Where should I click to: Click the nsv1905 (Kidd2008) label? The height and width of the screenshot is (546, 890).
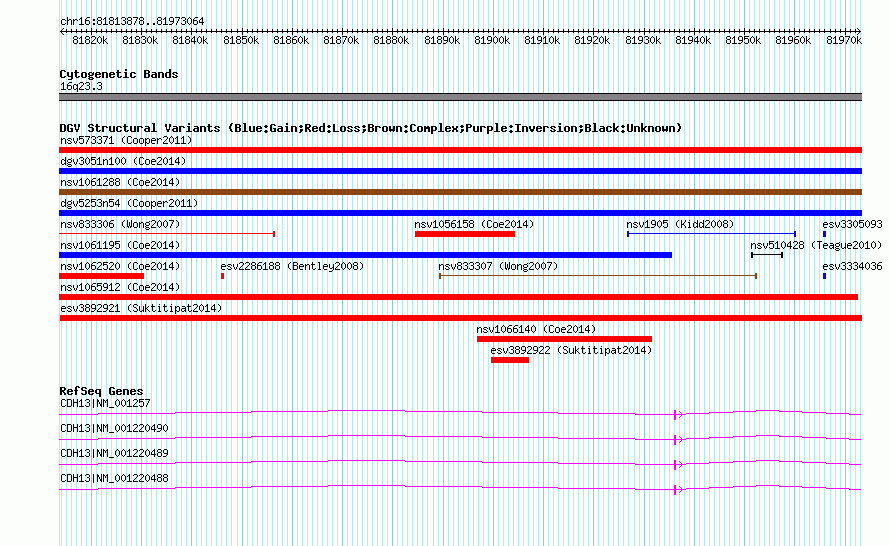tap(680, 224)
